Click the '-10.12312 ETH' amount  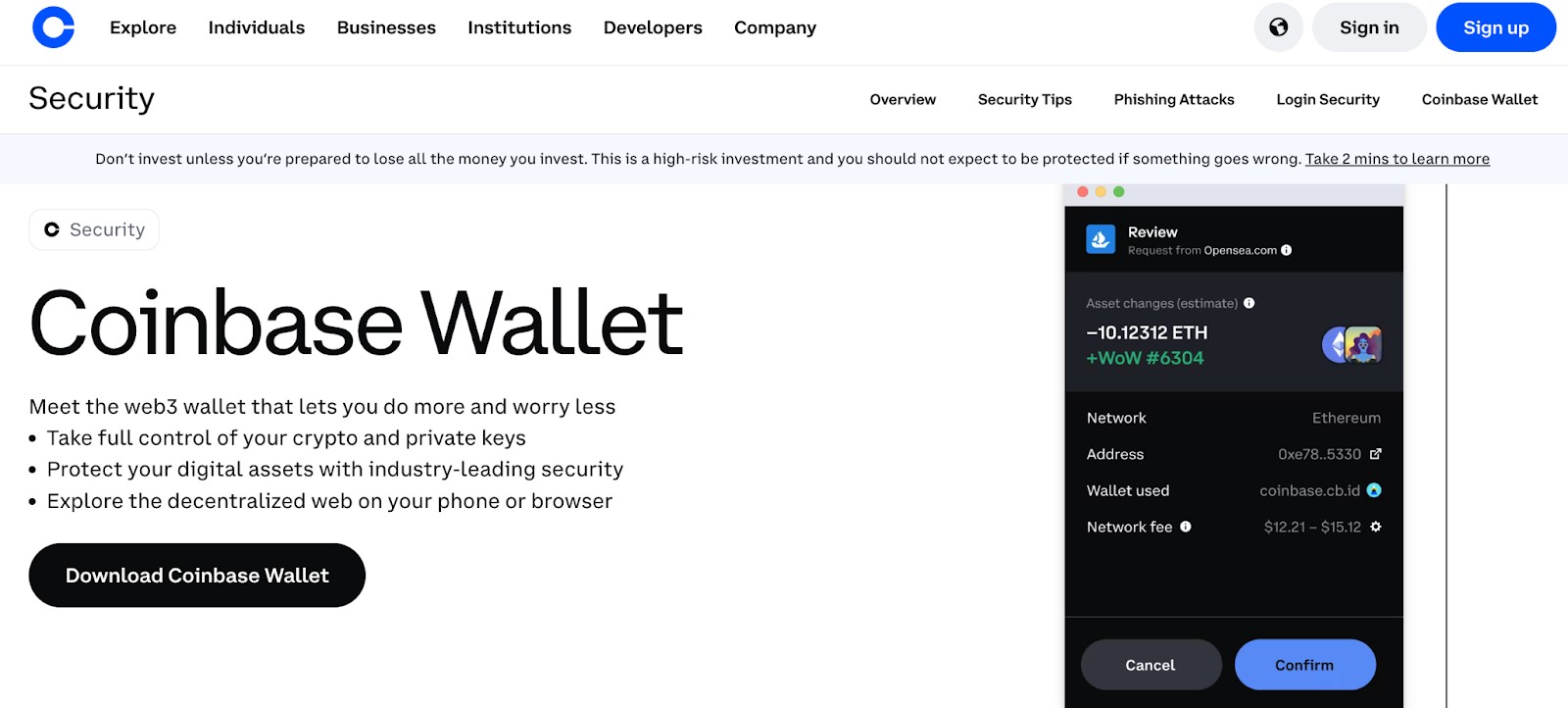(1147, 332)
